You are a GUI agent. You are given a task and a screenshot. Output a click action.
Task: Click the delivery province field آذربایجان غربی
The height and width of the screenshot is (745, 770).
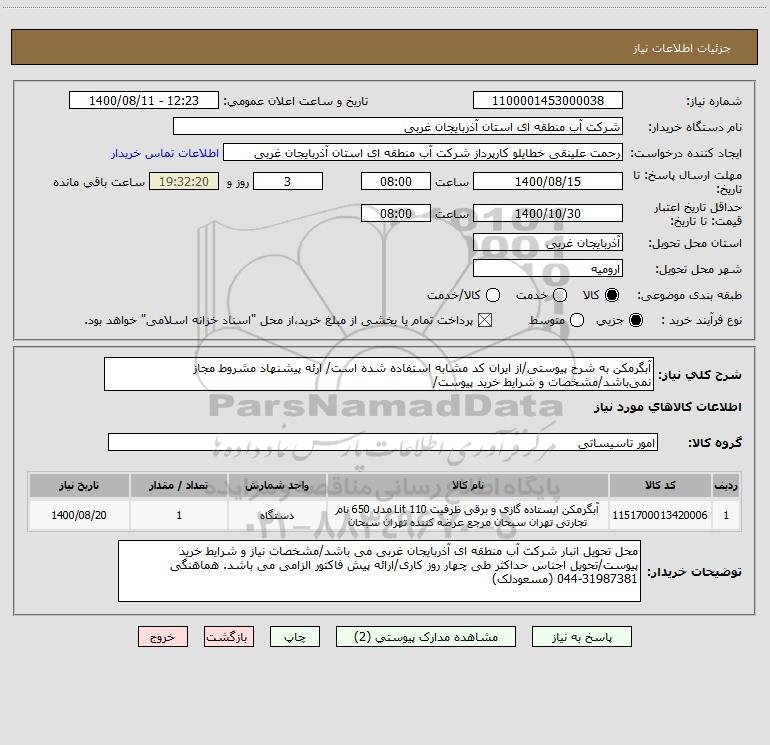[x=548, y=243]
